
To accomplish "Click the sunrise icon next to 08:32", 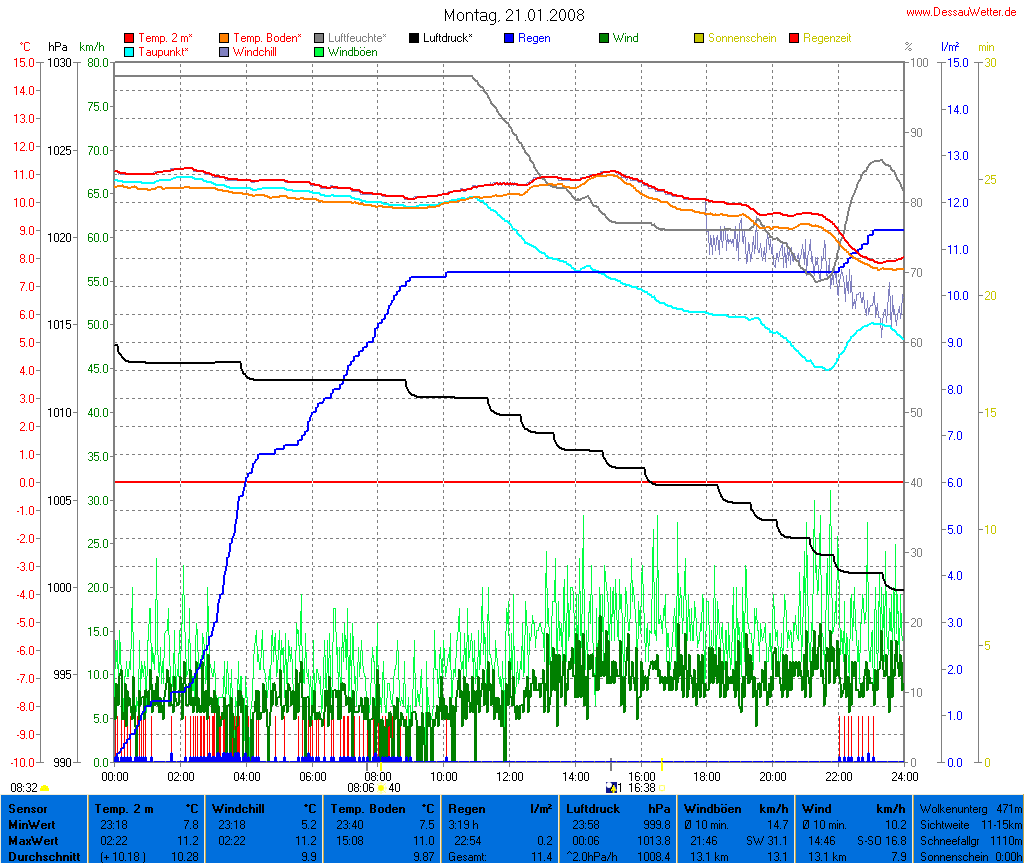I will 45,789.
